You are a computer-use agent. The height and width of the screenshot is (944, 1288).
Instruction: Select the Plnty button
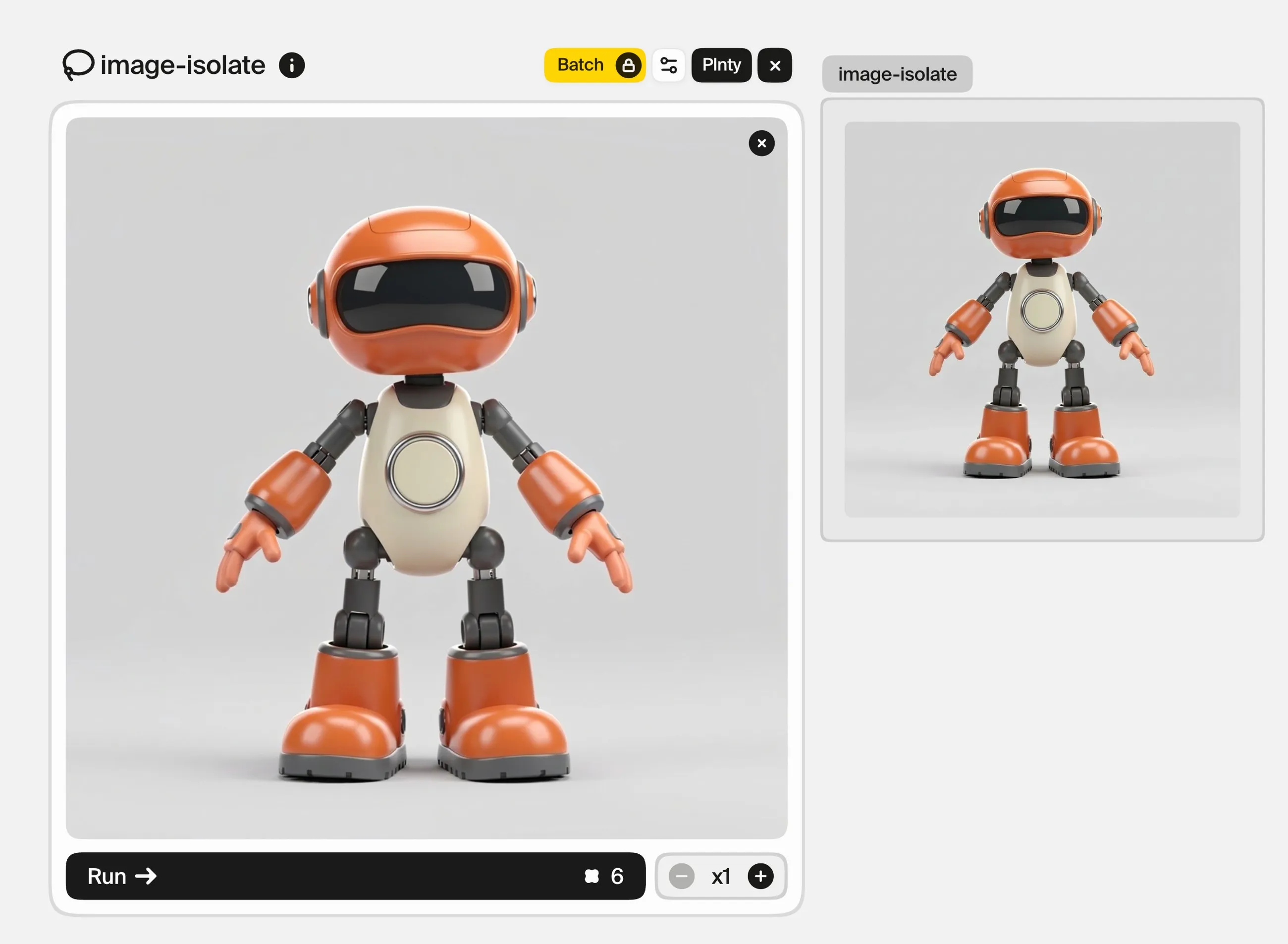(x=721, y=65)
